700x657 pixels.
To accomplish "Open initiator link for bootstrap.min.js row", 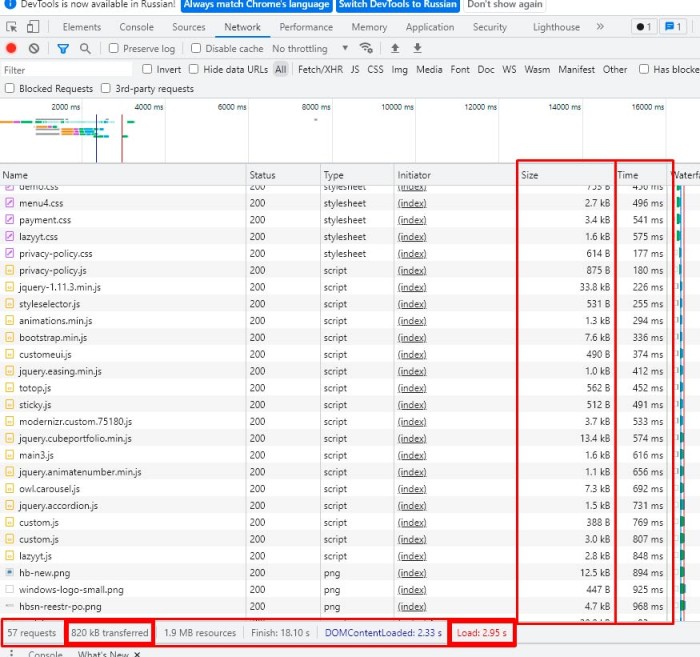I will pyautogui.click(x=412, y=337).
